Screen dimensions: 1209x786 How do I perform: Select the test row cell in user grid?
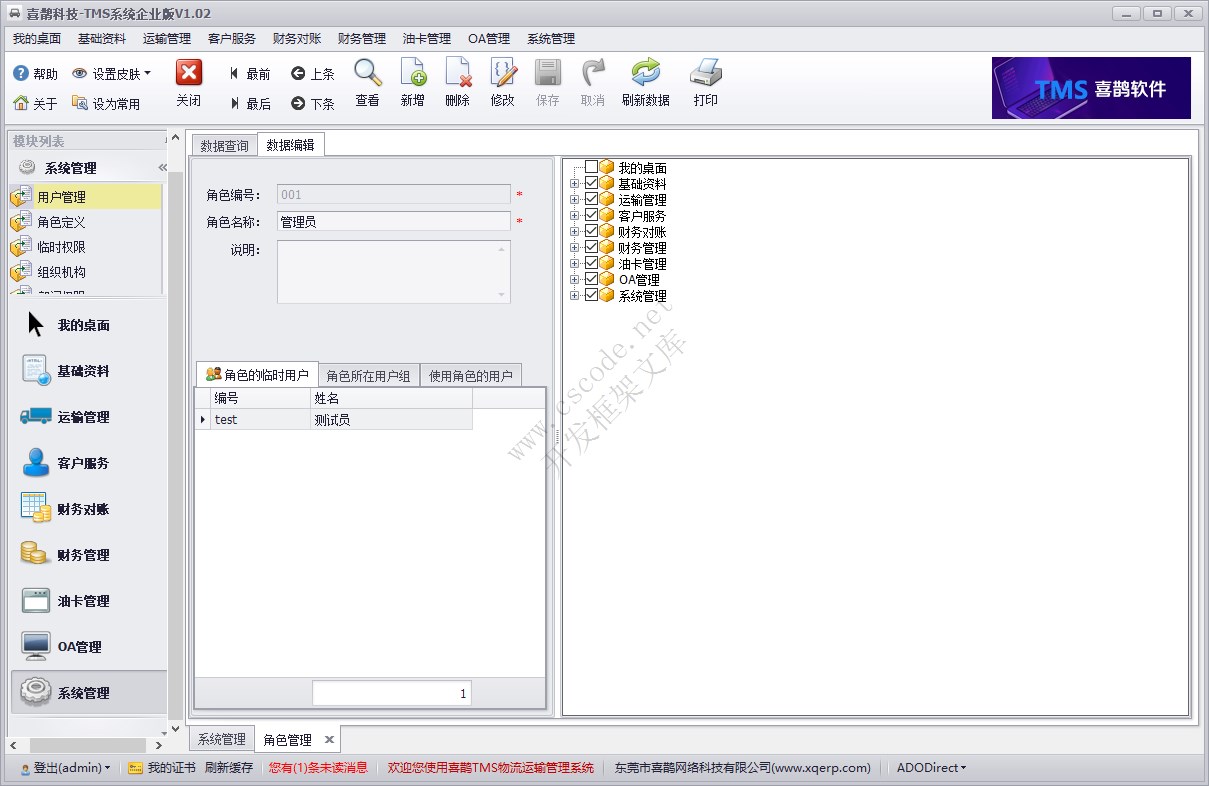click(x=261, y=420)
